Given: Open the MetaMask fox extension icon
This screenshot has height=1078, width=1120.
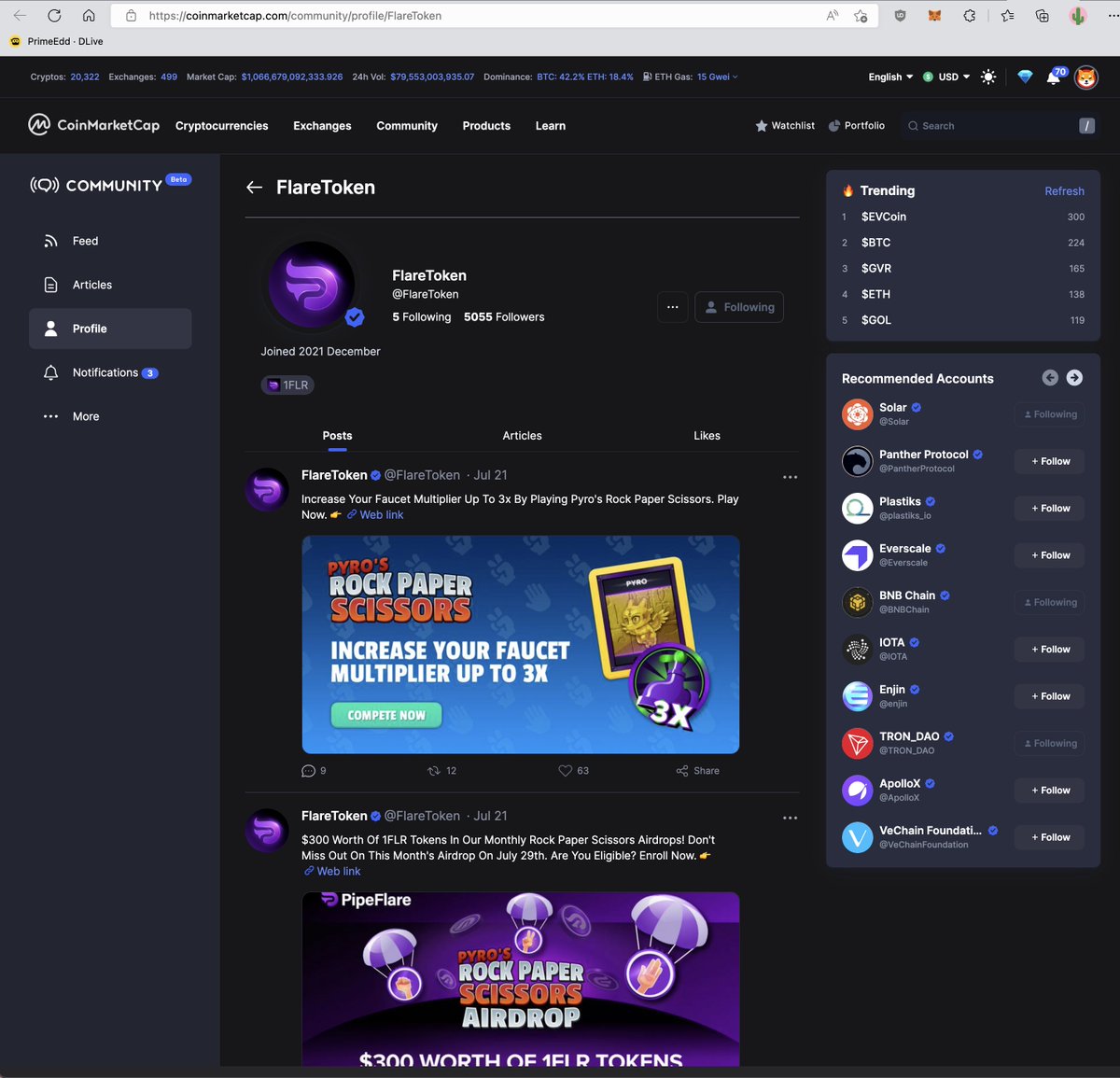Looking at the screenshot, I should [934, 16].
